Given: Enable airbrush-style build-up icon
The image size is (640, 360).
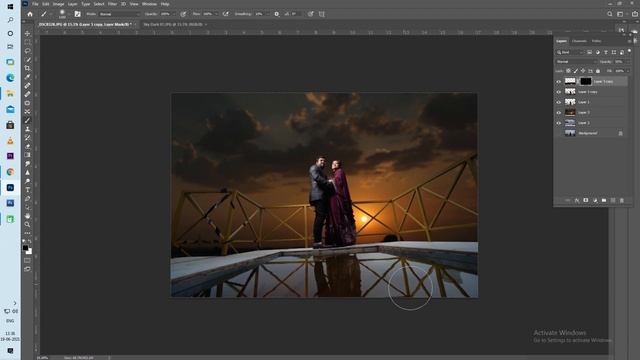Looking at the screenshot, I should coord(226,14).
